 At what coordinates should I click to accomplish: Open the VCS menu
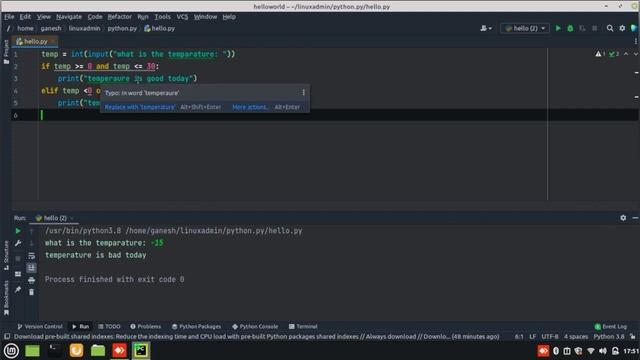coord(182,17)
